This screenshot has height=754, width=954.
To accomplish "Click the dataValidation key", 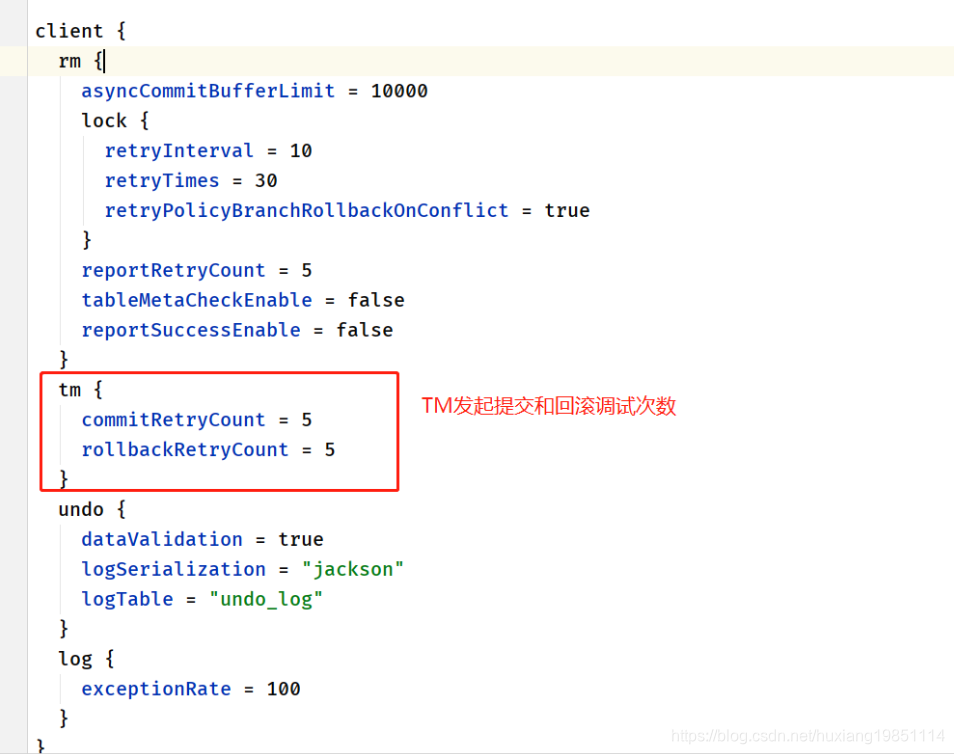I will pos(162,539).
